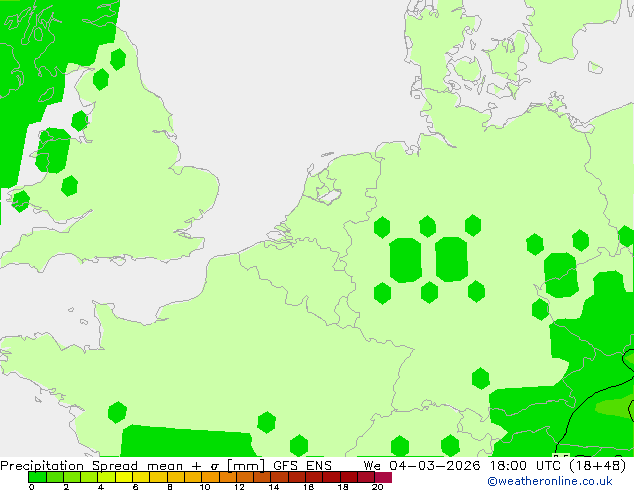This screenshot has width=634, height=490.
Task: Click the legend value '20'
Action: tap(378, 486)
